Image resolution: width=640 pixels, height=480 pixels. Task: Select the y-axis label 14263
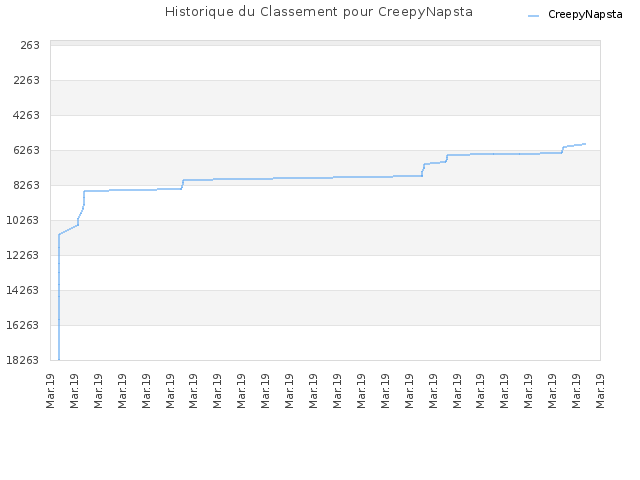point(23,290)
